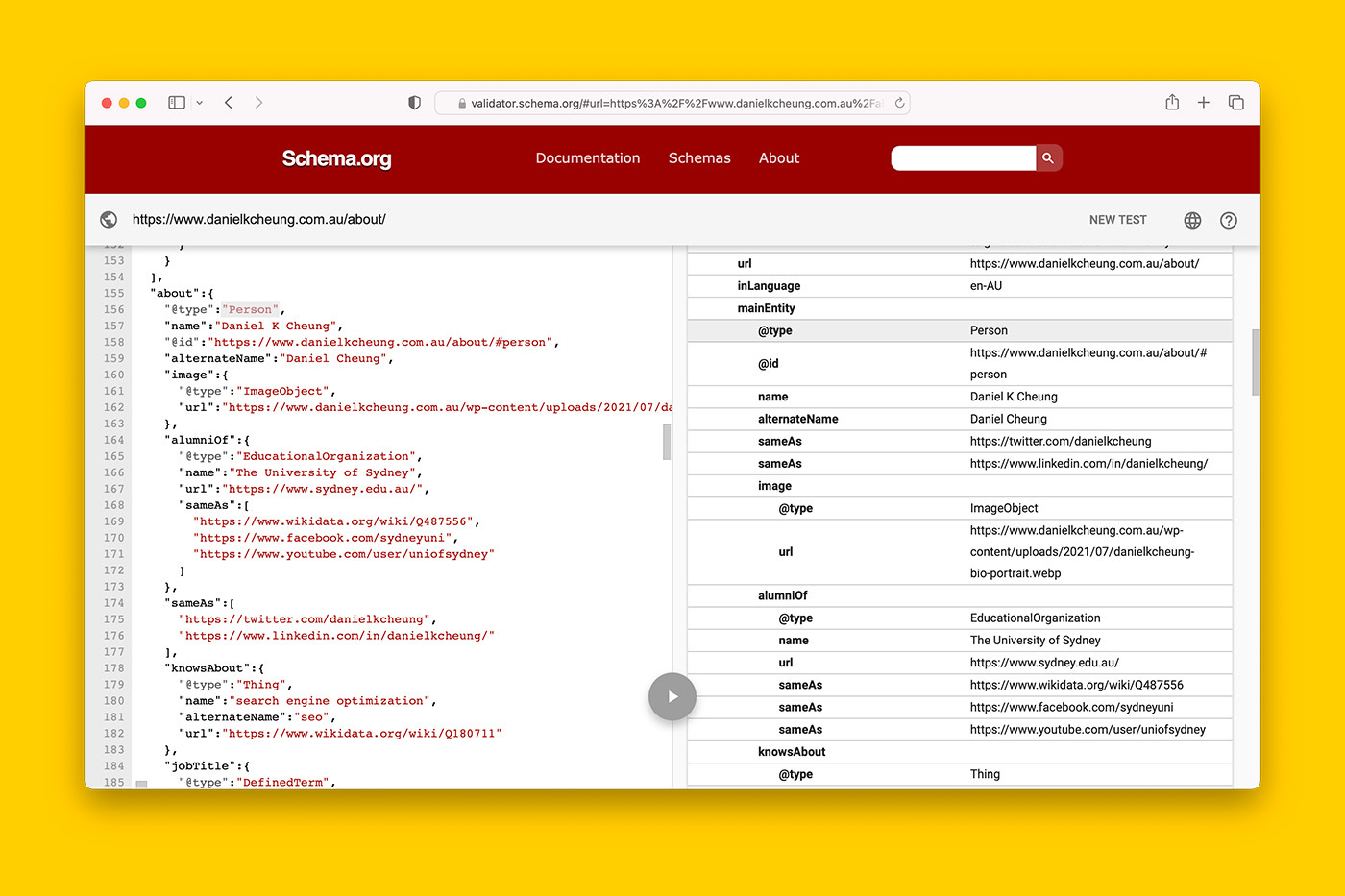Open a new tab with the plus icon
Screen dimensions: 1345x896
pyautogui.click(x=1204, y=103)
